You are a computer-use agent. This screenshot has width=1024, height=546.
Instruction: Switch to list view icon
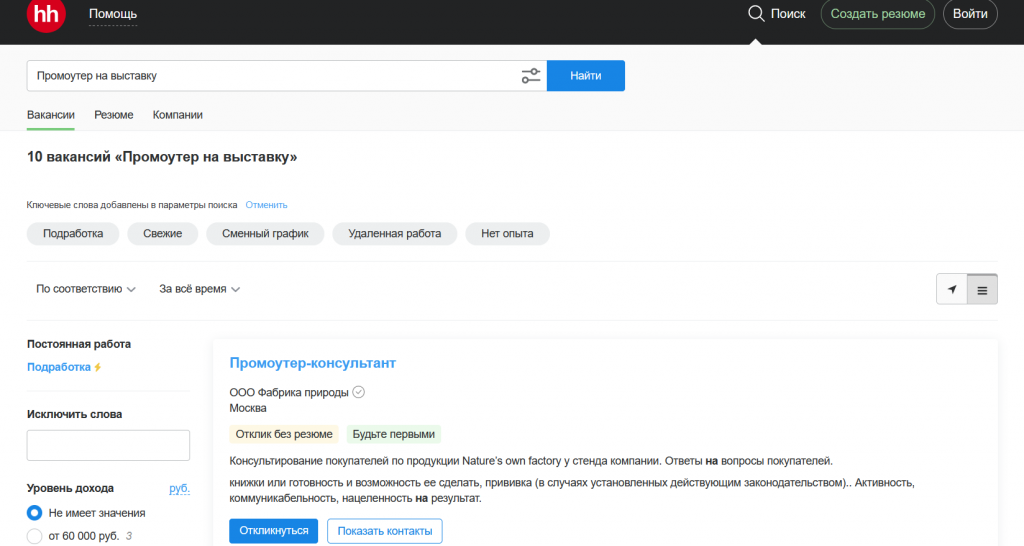(982, 290)
